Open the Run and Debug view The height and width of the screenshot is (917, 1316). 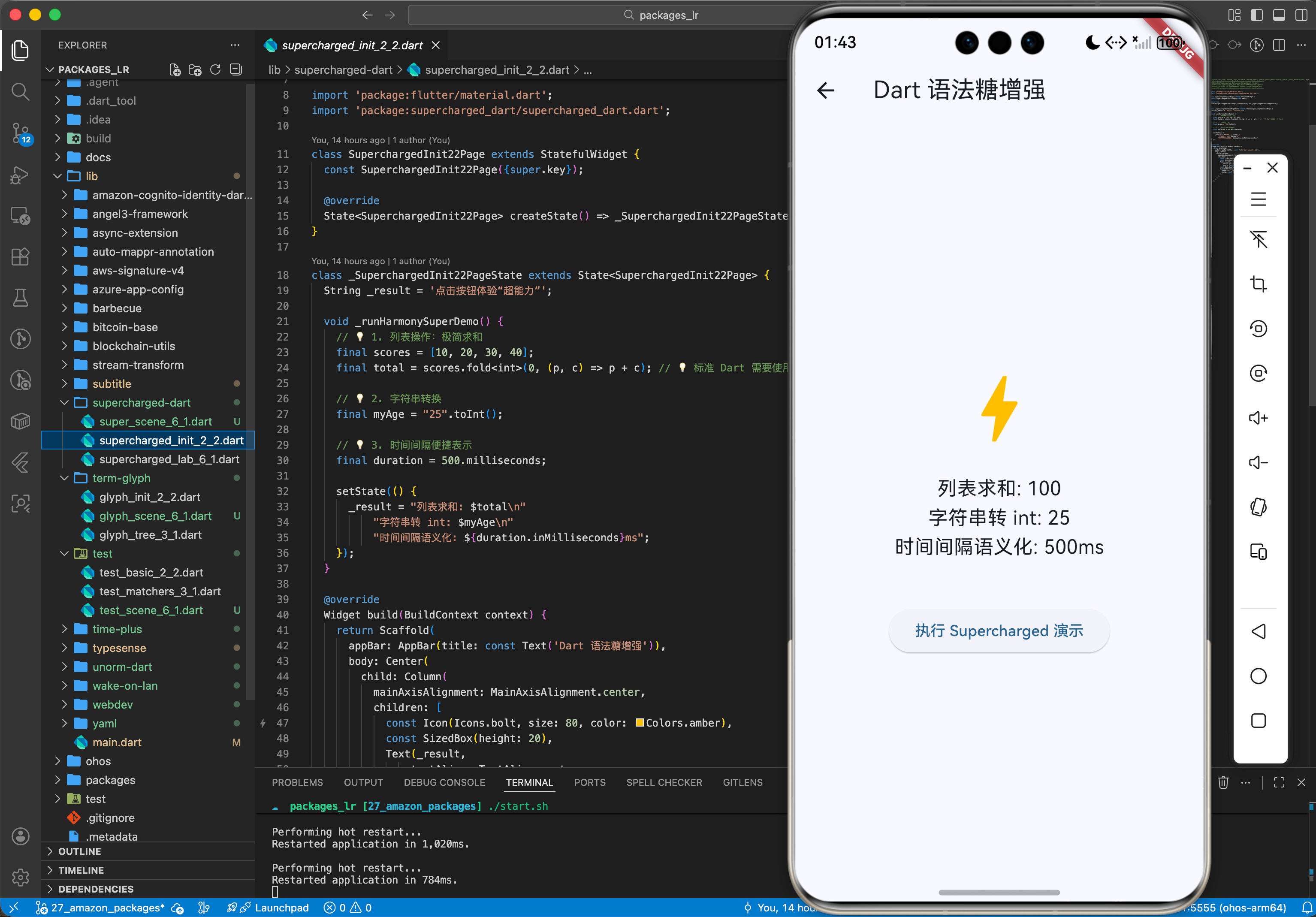20,175
